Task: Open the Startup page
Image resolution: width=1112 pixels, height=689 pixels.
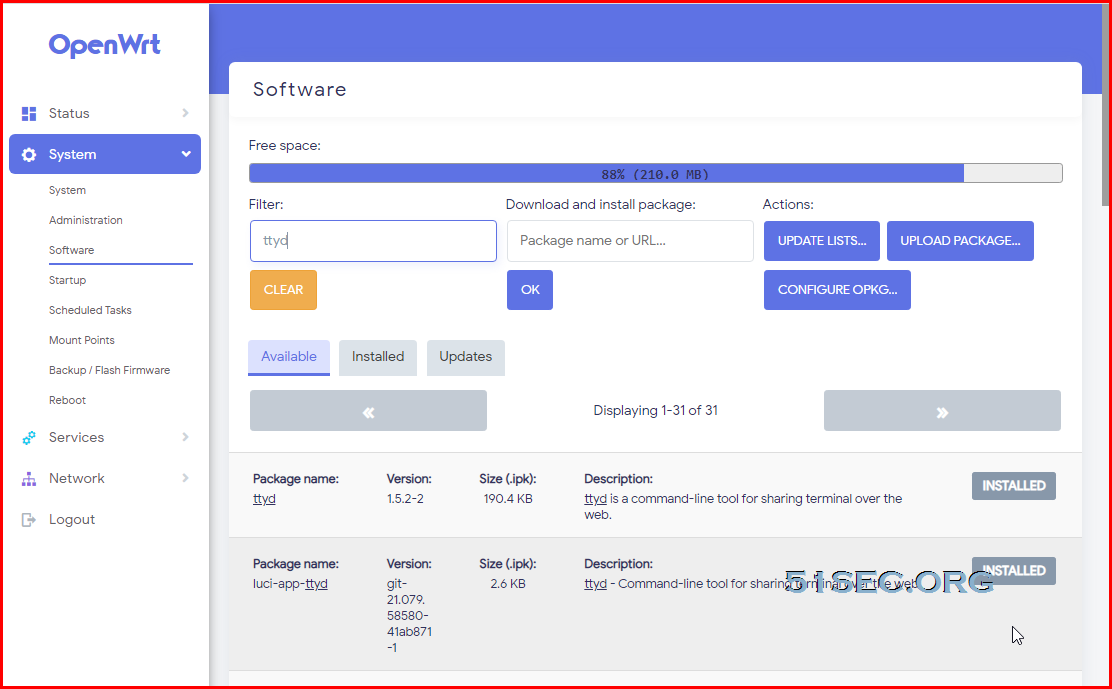Action: tap(67, 280)
